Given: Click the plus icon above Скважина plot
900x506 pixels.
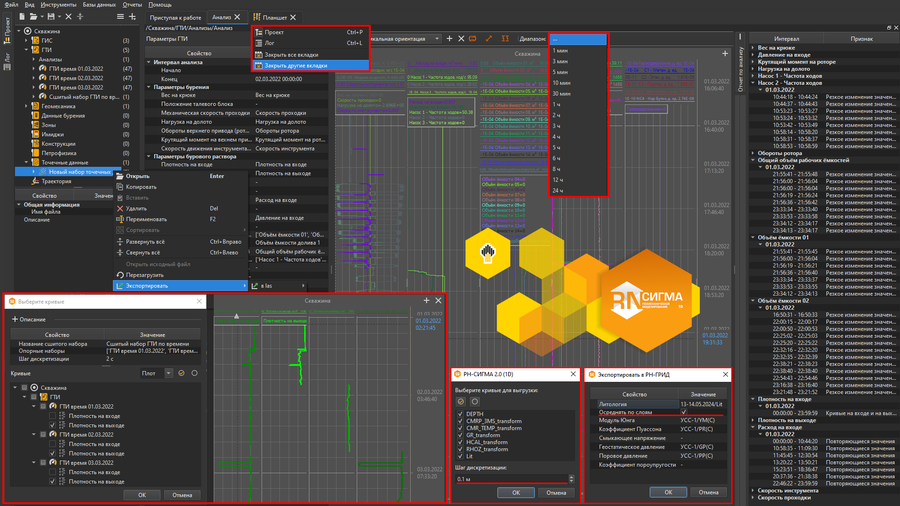Looking at the screenshot, I should (x=426, y=300).
